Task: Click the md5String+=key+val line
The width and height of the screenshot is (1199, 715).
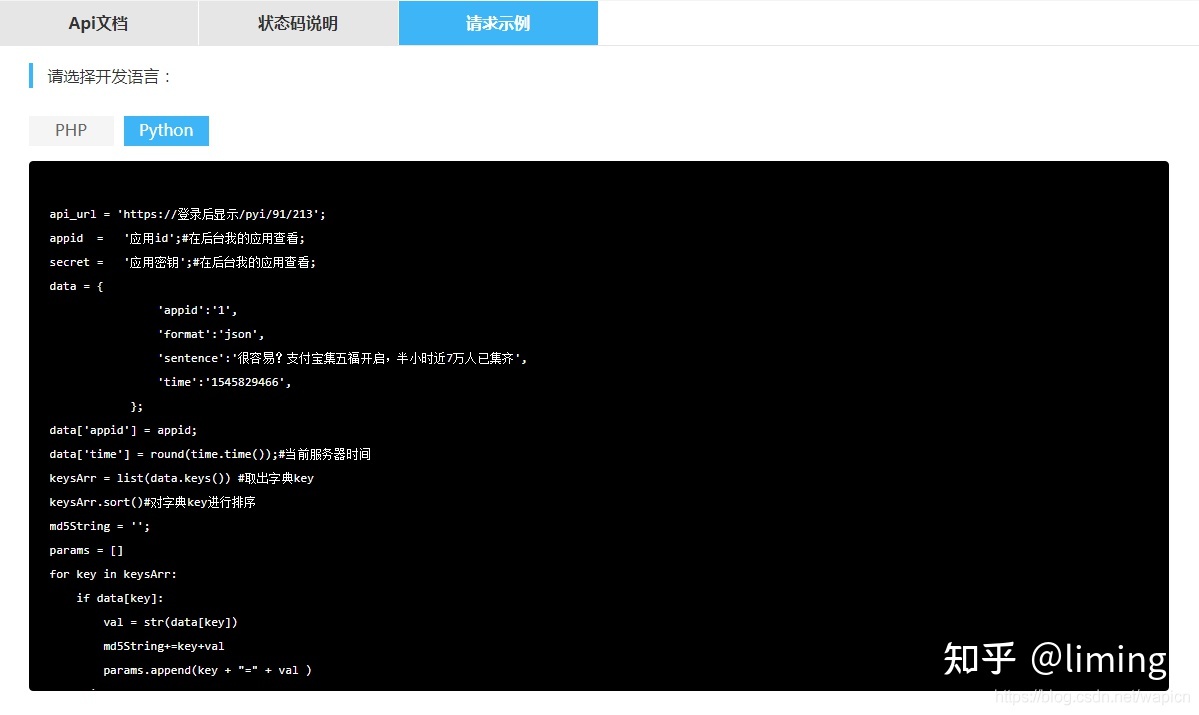Action: point(164,646)
